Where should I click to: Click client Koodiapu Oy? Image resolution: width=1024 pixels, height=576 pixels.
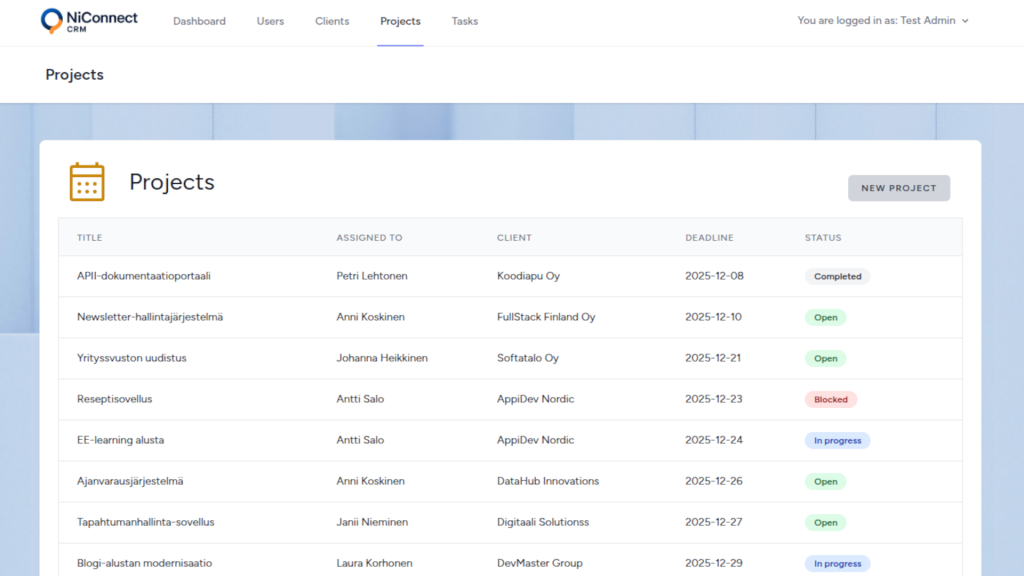coord(528,276)
